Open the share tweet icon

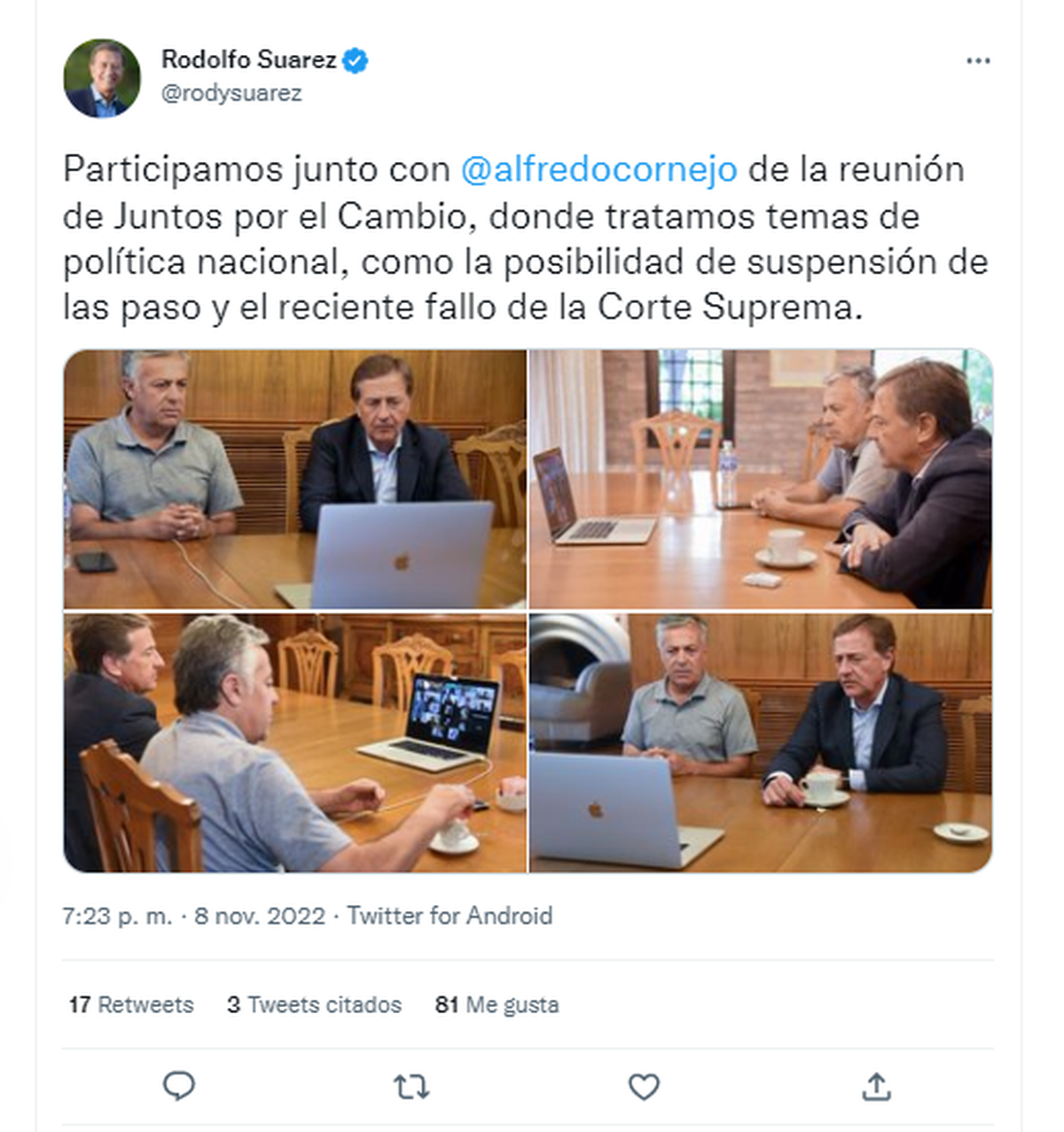(x=876, y=1086)
